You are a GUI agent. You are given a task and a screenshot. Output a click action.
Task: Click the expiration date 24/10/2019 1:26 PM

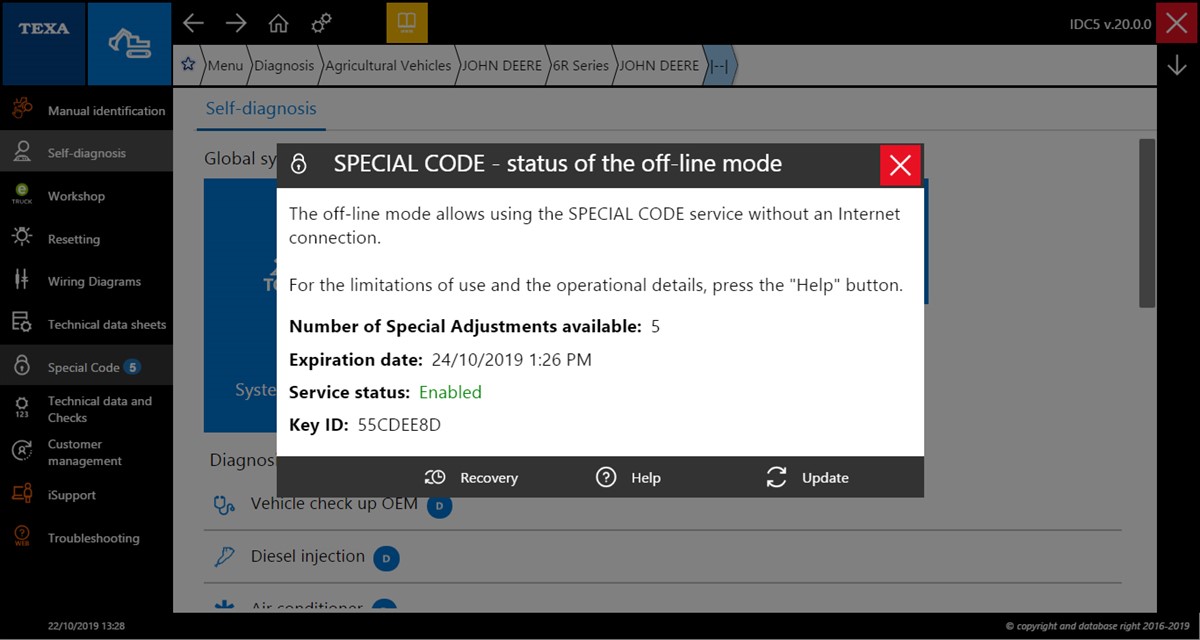pos(511,359)
